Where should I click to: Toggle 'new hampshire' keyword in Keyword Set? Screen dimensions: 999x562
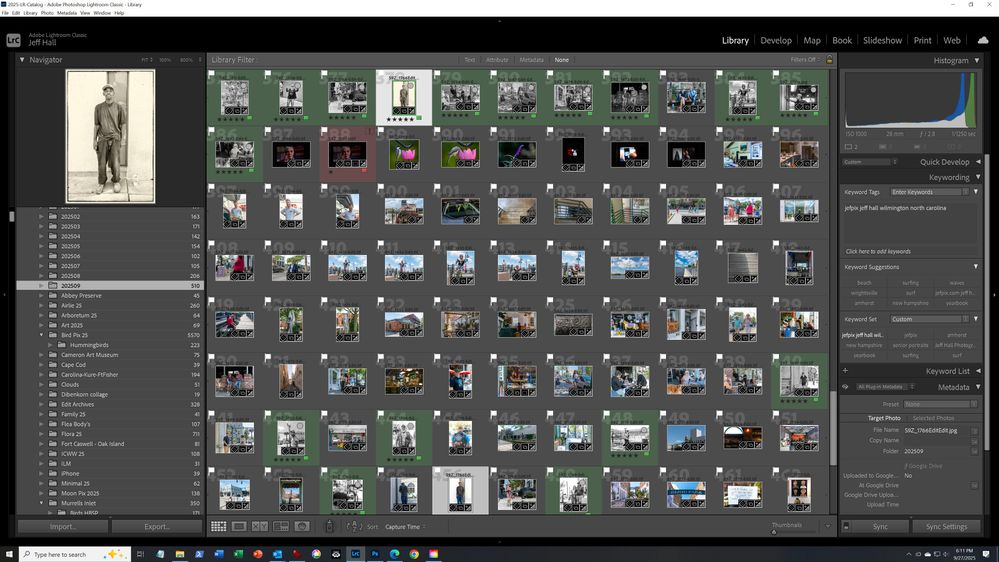864,345
